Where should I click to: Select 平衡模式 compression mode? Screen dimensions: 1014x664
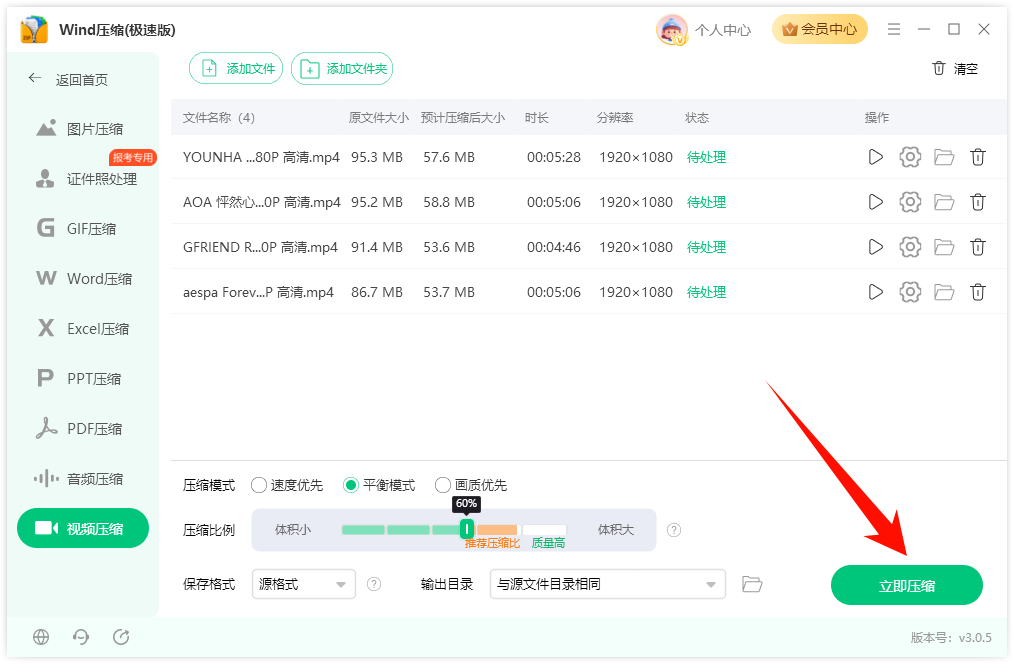379,485
